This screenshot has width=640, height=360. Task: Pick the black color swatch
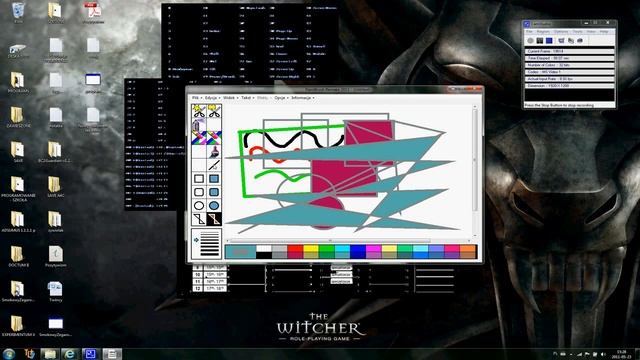[x=264, y=255]
